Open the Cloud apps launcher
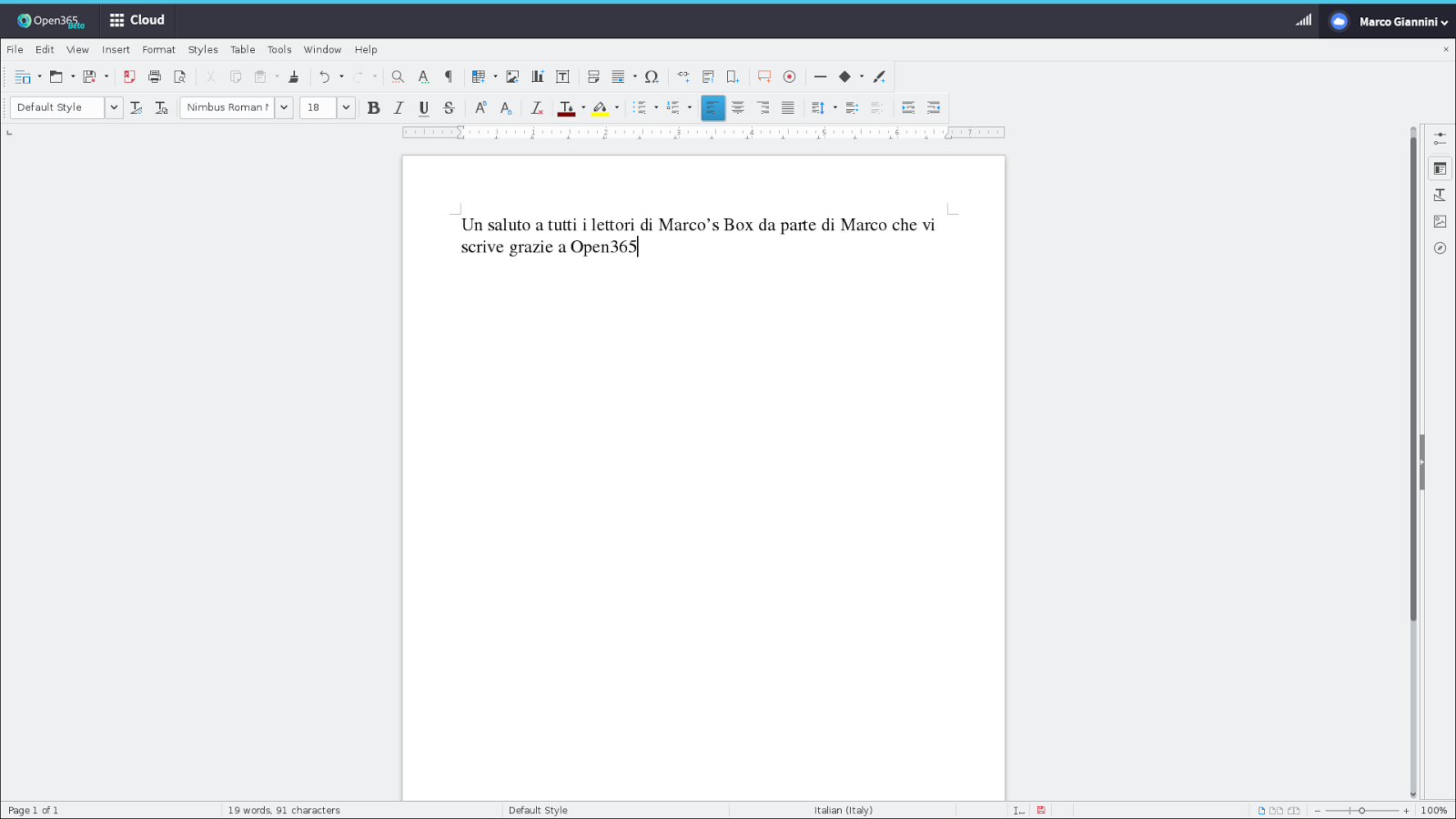This screenshot has height=819, width=1456. coord(137,20)
